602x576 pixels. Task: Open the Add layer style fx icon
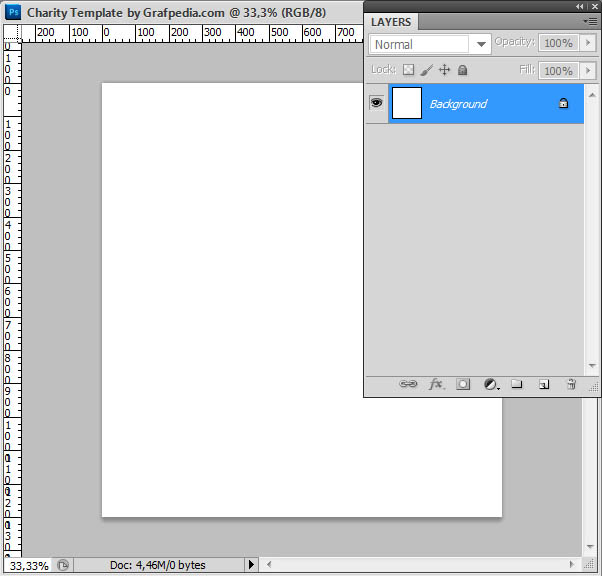(437, 384)
